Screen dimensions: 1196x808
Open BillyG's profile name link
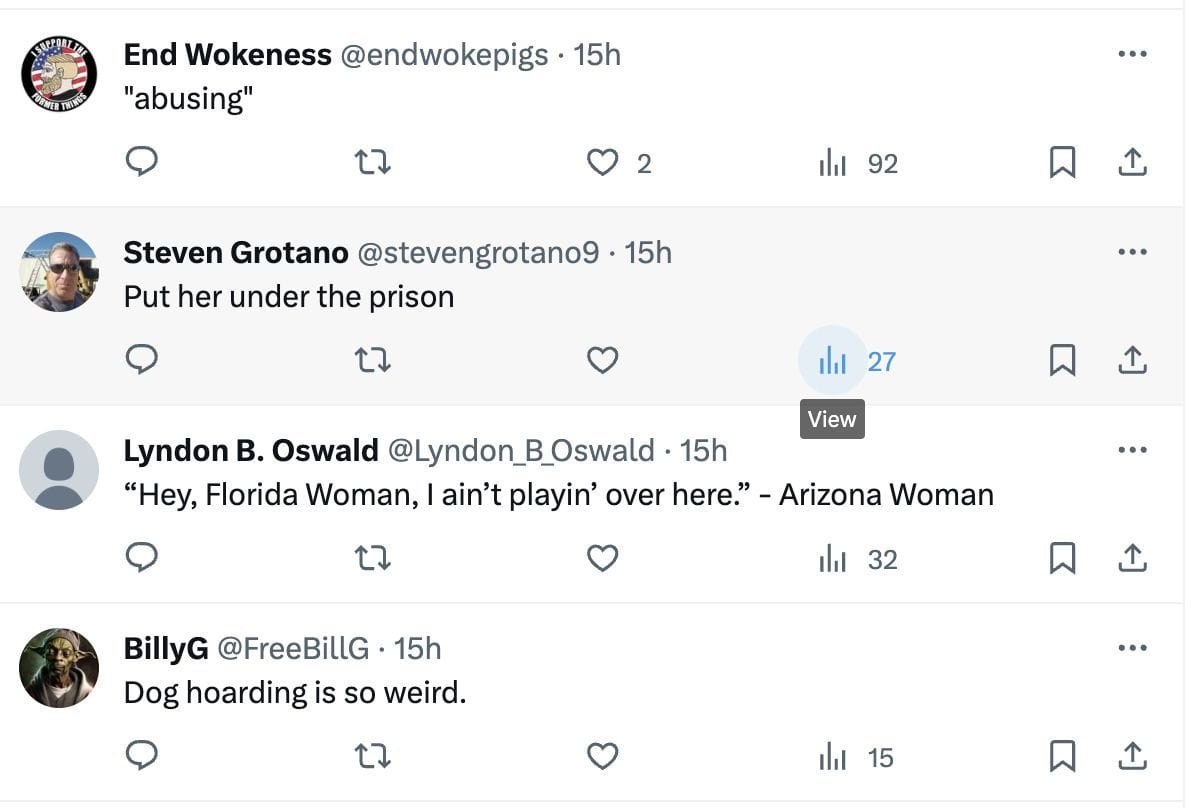tap(166, 648)
